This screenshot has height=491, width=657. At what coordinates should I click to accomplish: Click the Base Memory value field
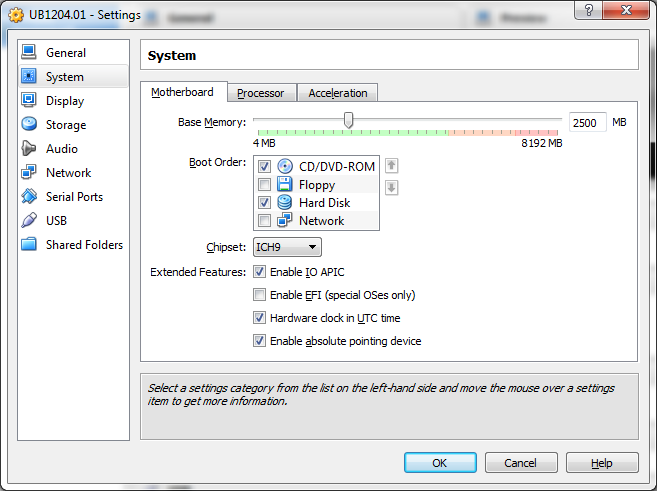click(x=587, y=122)
